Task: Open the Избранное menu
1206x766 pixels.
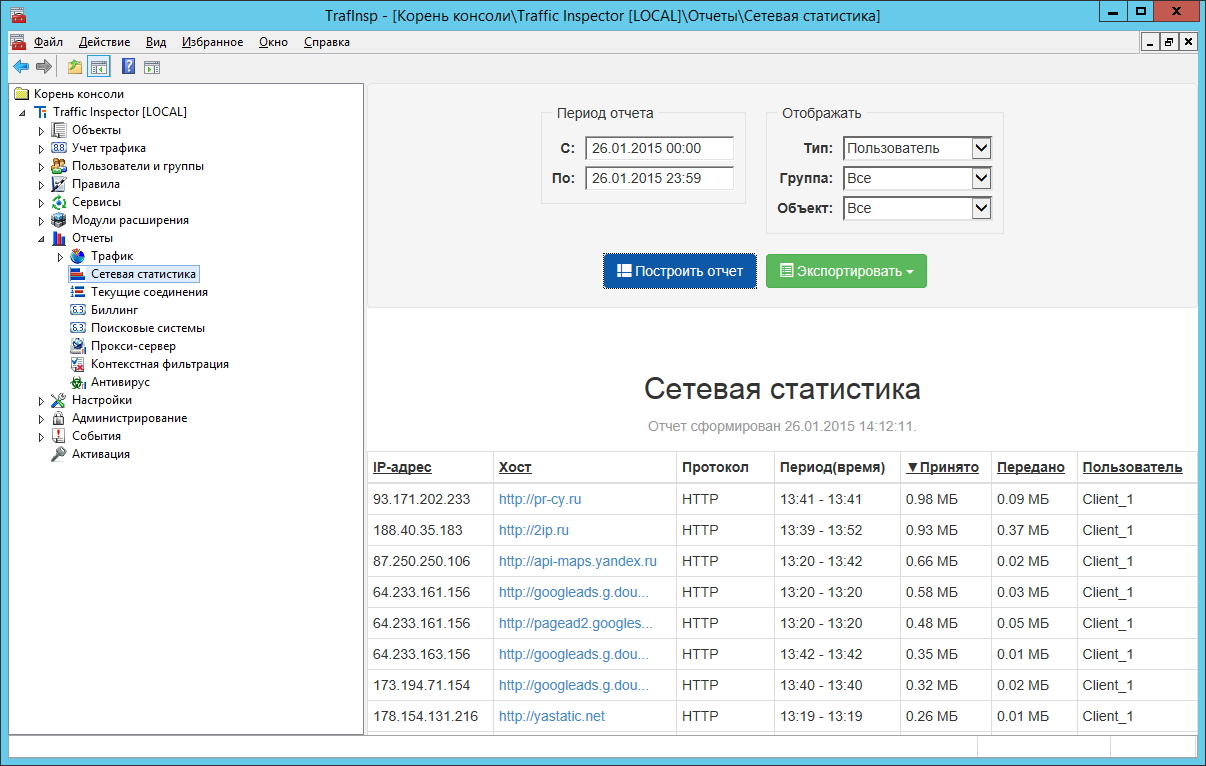Action: point(212,42)
